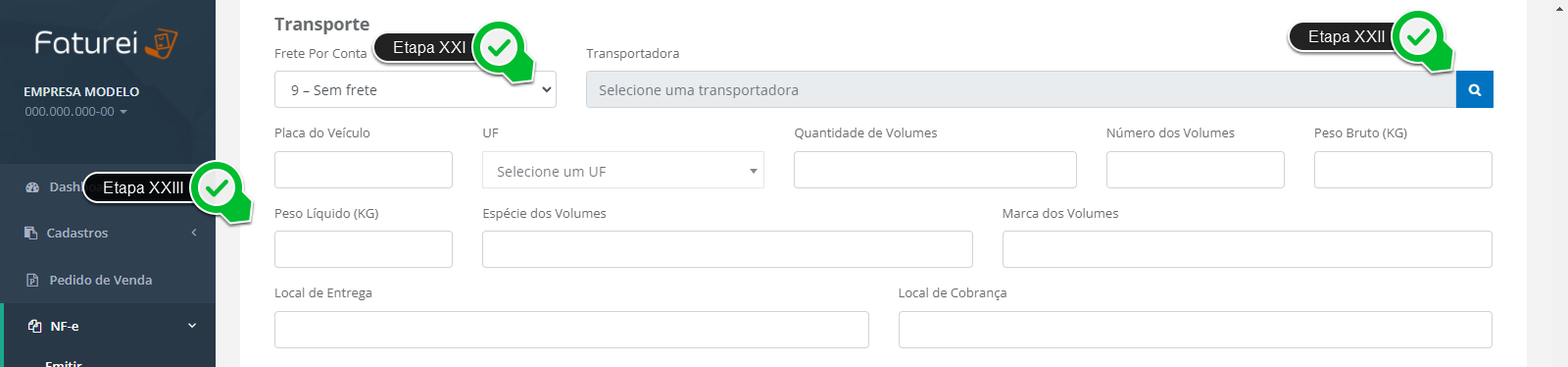Focus the Quantidade de Volumes field

(x=935, y=170)
